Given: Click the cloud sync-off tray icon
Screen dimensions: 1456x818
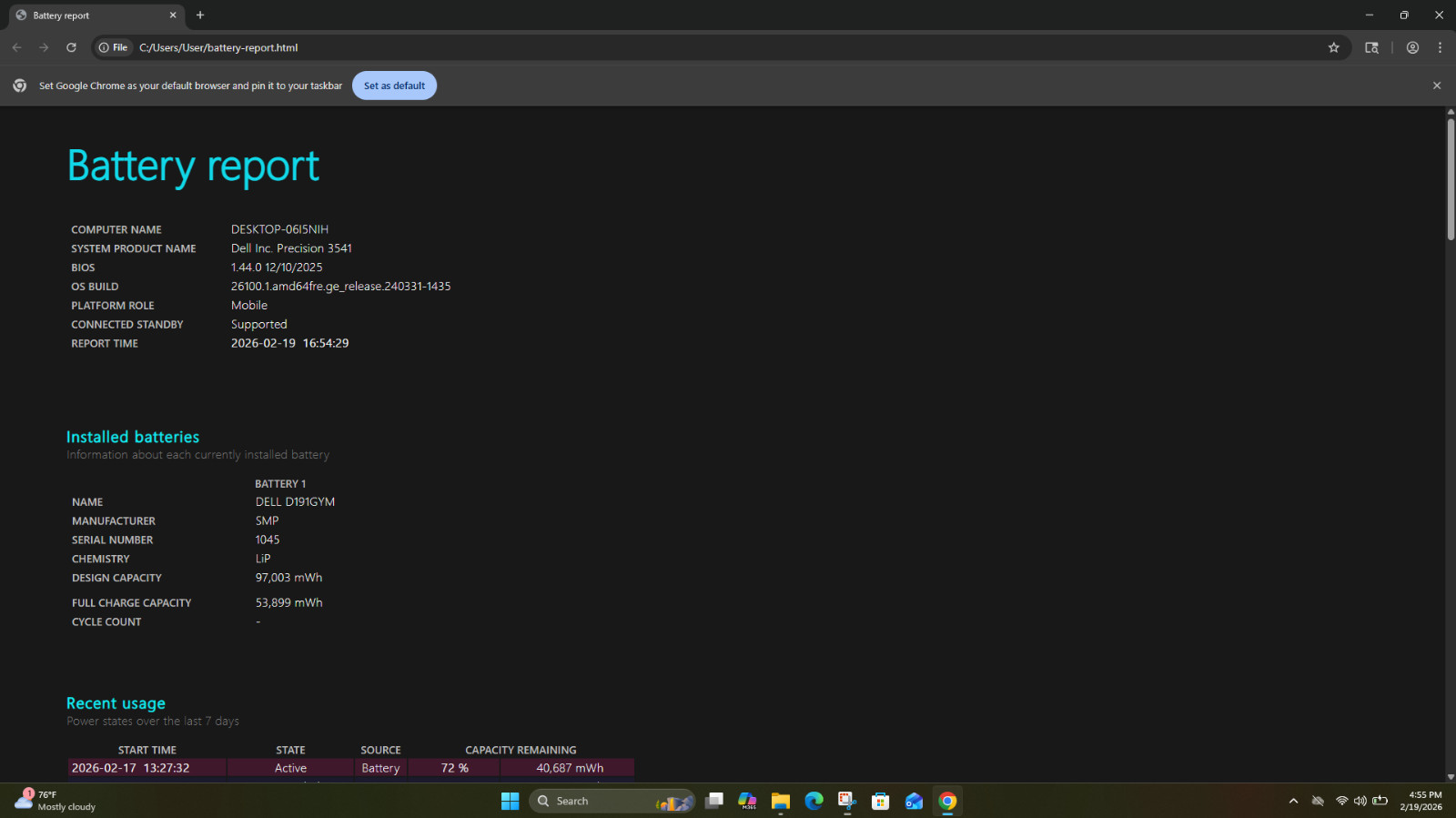Looking at the screenshot, I should (x=1318, y=801).
